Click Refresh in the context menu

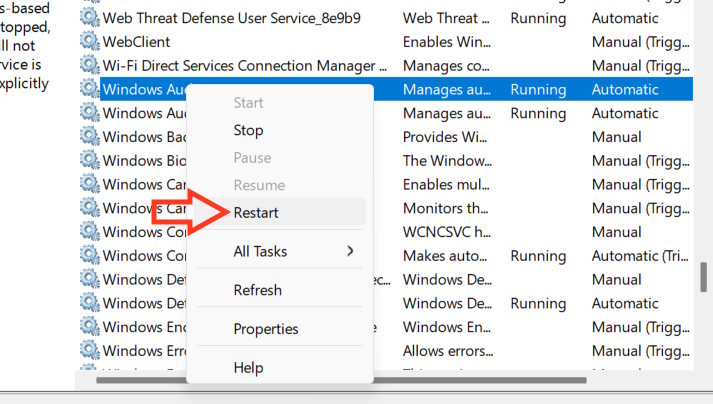click(257, 290)
